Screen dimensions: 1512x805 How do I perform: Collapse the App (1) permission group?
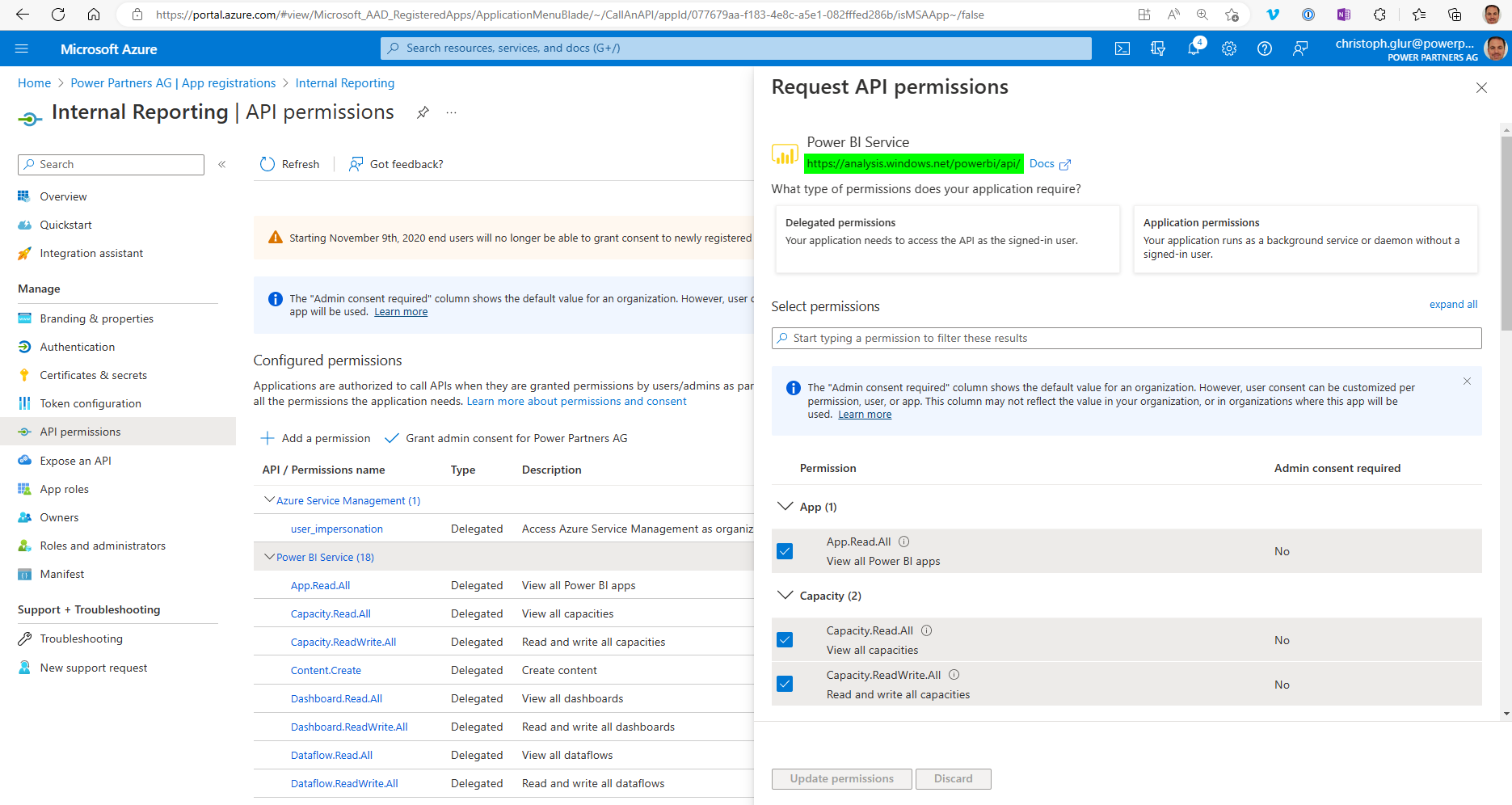point(785,507)
